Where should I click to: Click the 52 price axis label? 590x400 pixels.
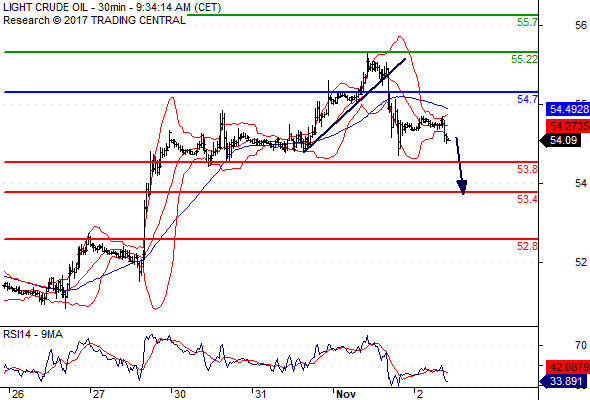pos(581,262)
